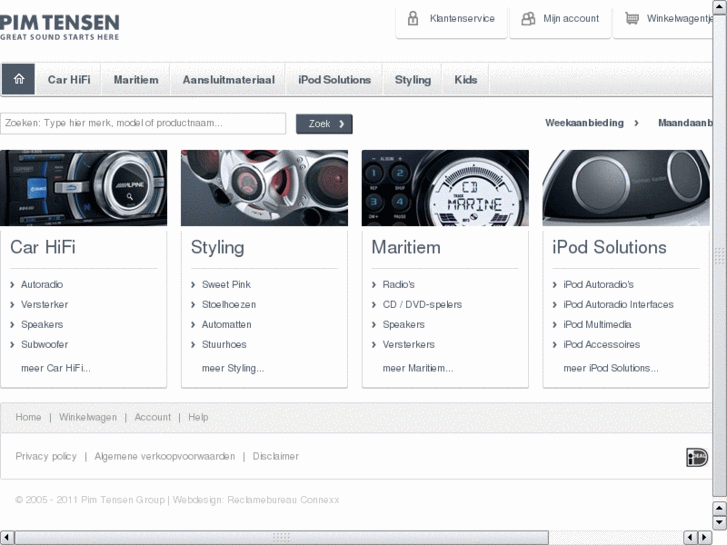Image resolution: width=727 pixels, height=545 pixels.
Task: Open iPod Accessoires link
Action: point(601,344)
